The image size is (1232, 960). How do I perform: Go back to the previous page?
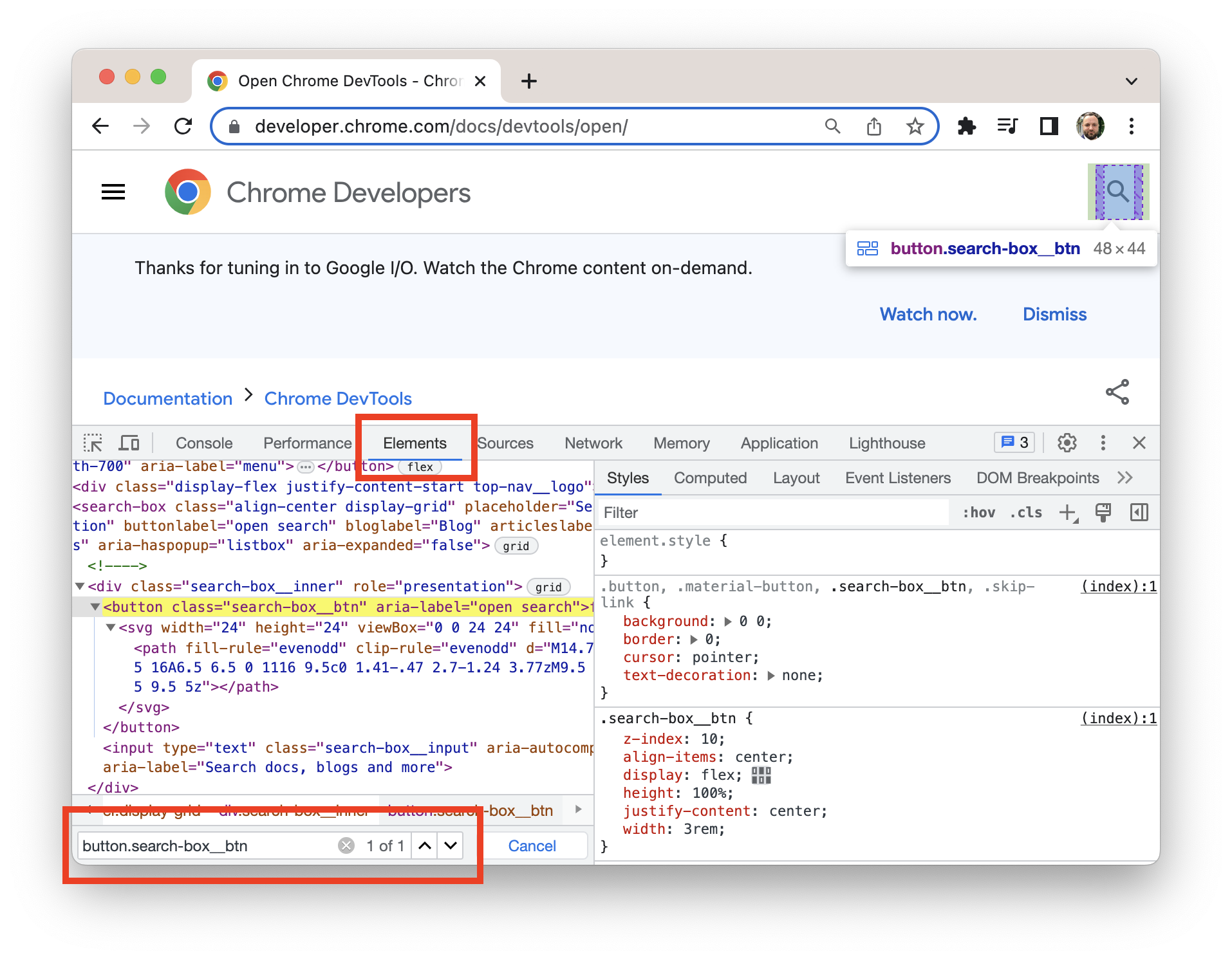(x=100, y=126)
